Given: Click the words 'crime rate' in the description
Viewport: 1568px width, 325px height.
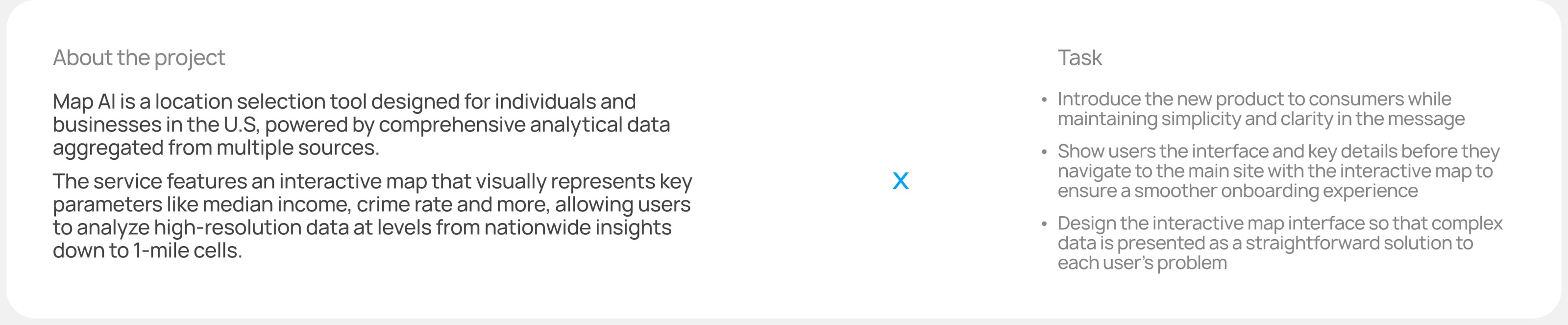Looking at the screenshot, I should pos(404,204).
